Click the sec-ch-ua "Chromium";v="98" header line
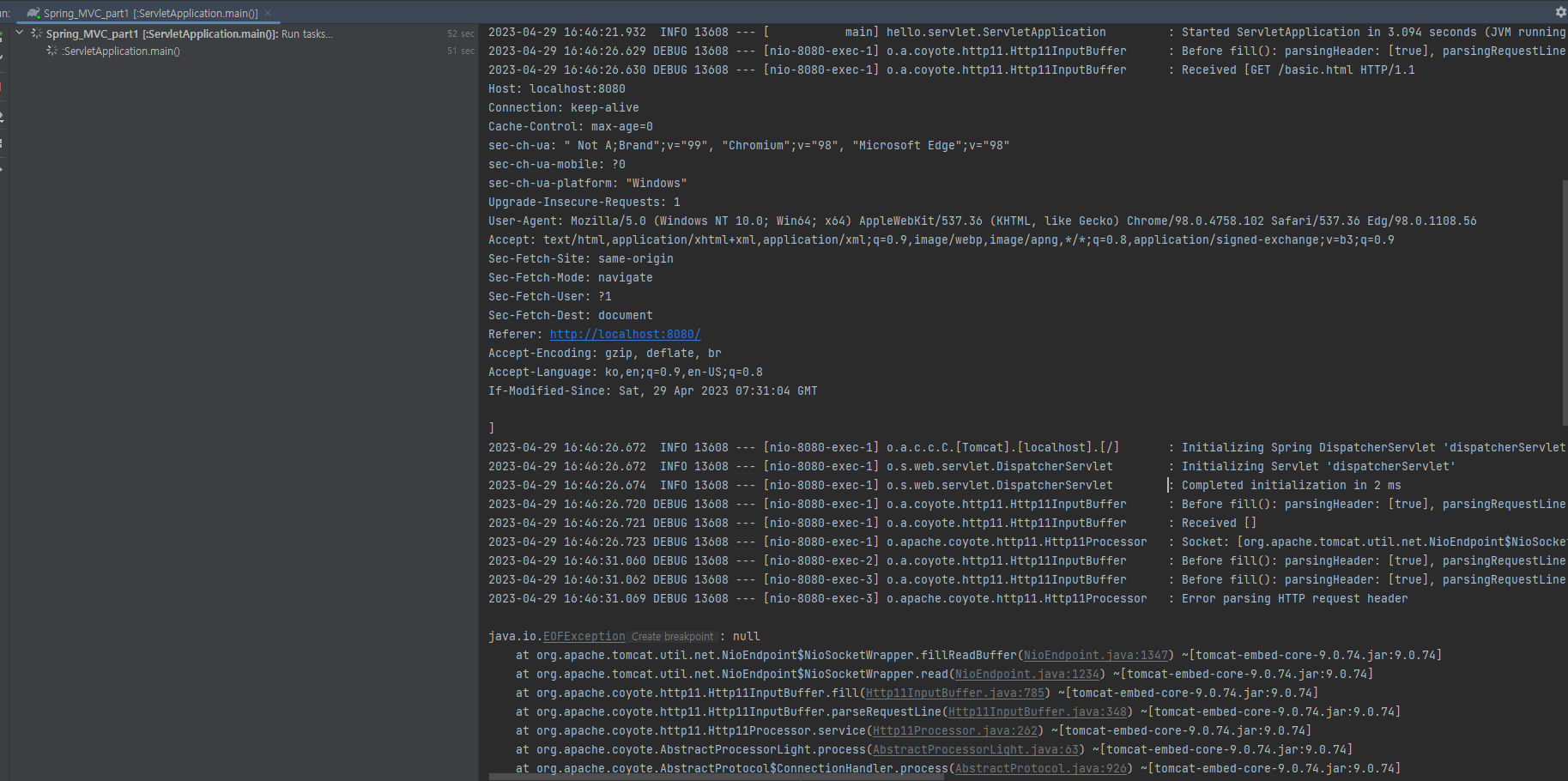The image size is (1568, 781). click(x=748, y=145)
